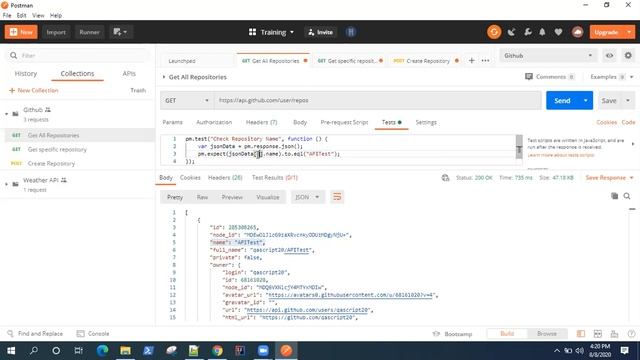Send the request
The height and width of the screenshot is (360, 640).
pos(562,100)
